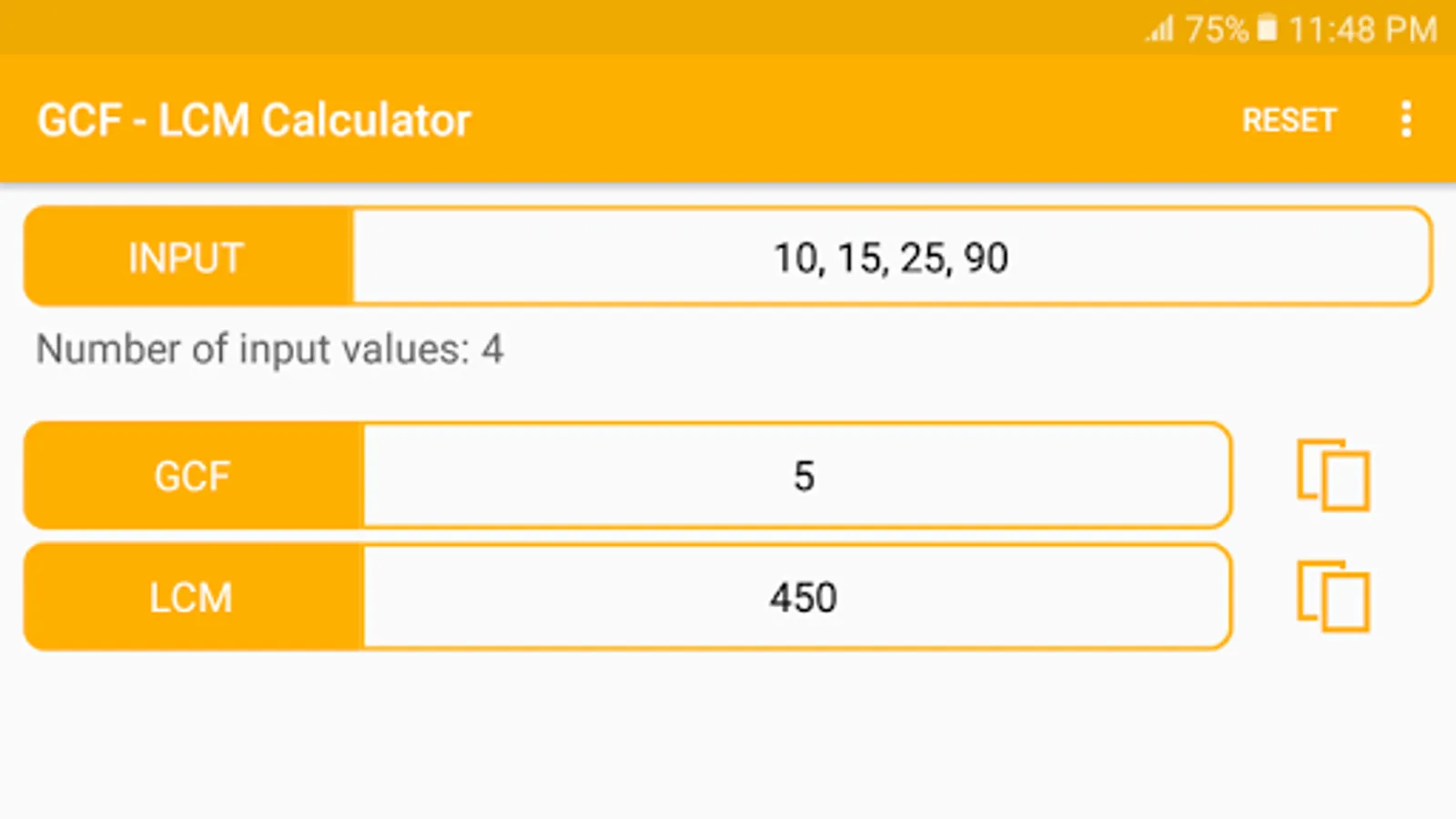
Task: Click the orange GCF label
Action: point(193,476)
